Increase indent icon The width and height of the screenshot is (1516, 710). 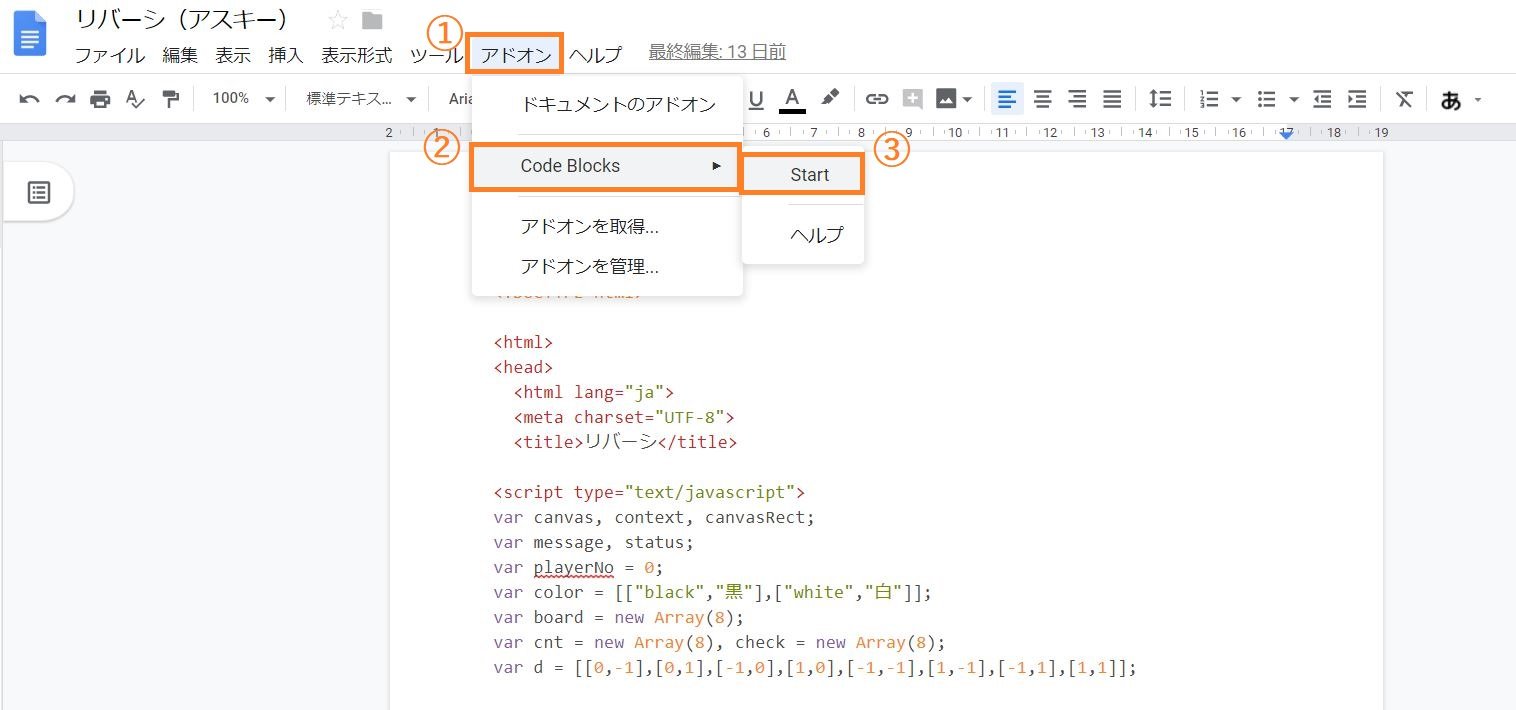(x=1357, y=99)
